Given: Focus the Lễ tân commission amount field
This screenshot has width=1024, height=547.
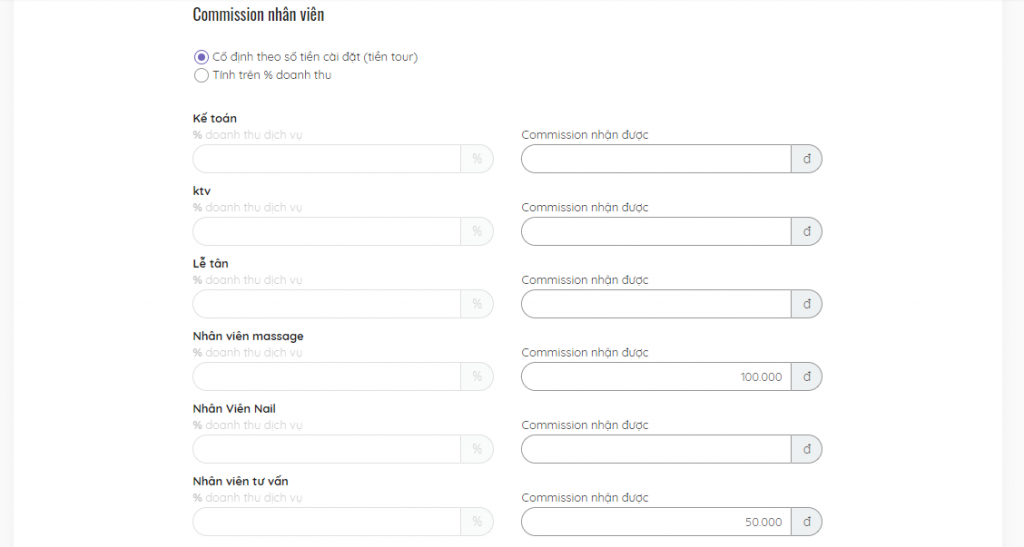Looking at the screenshot, I should click(x=656, y=304).
